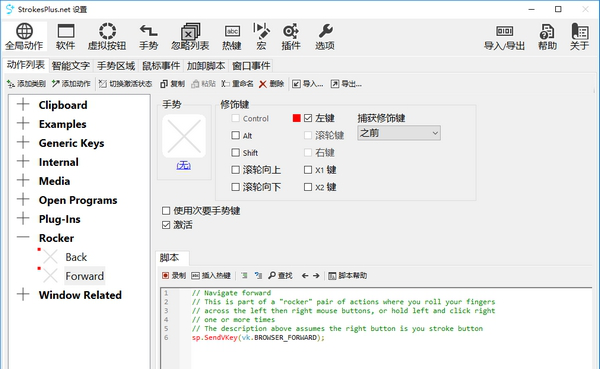Click 添加类别 add category toolbar button
Viewport: 600px width, 383px height.
click(26, 84)
